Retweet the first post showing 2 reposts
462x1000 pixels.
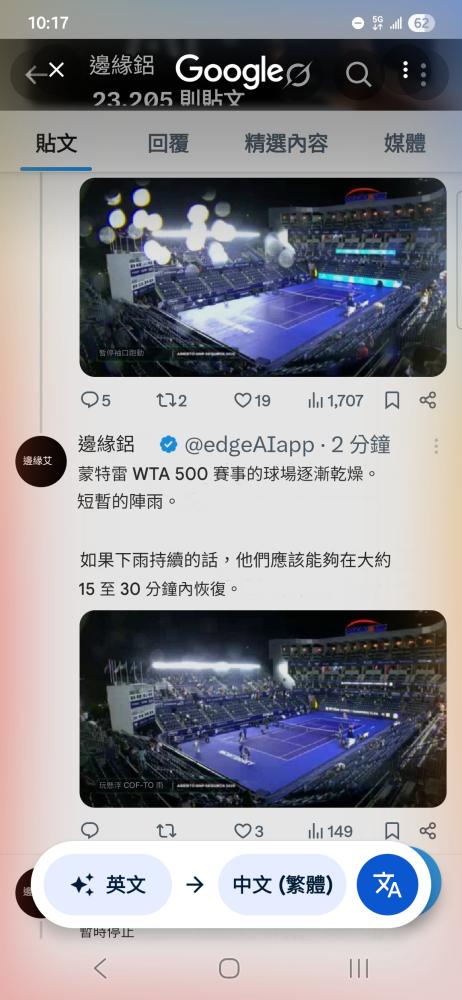(x=172, y=400)
